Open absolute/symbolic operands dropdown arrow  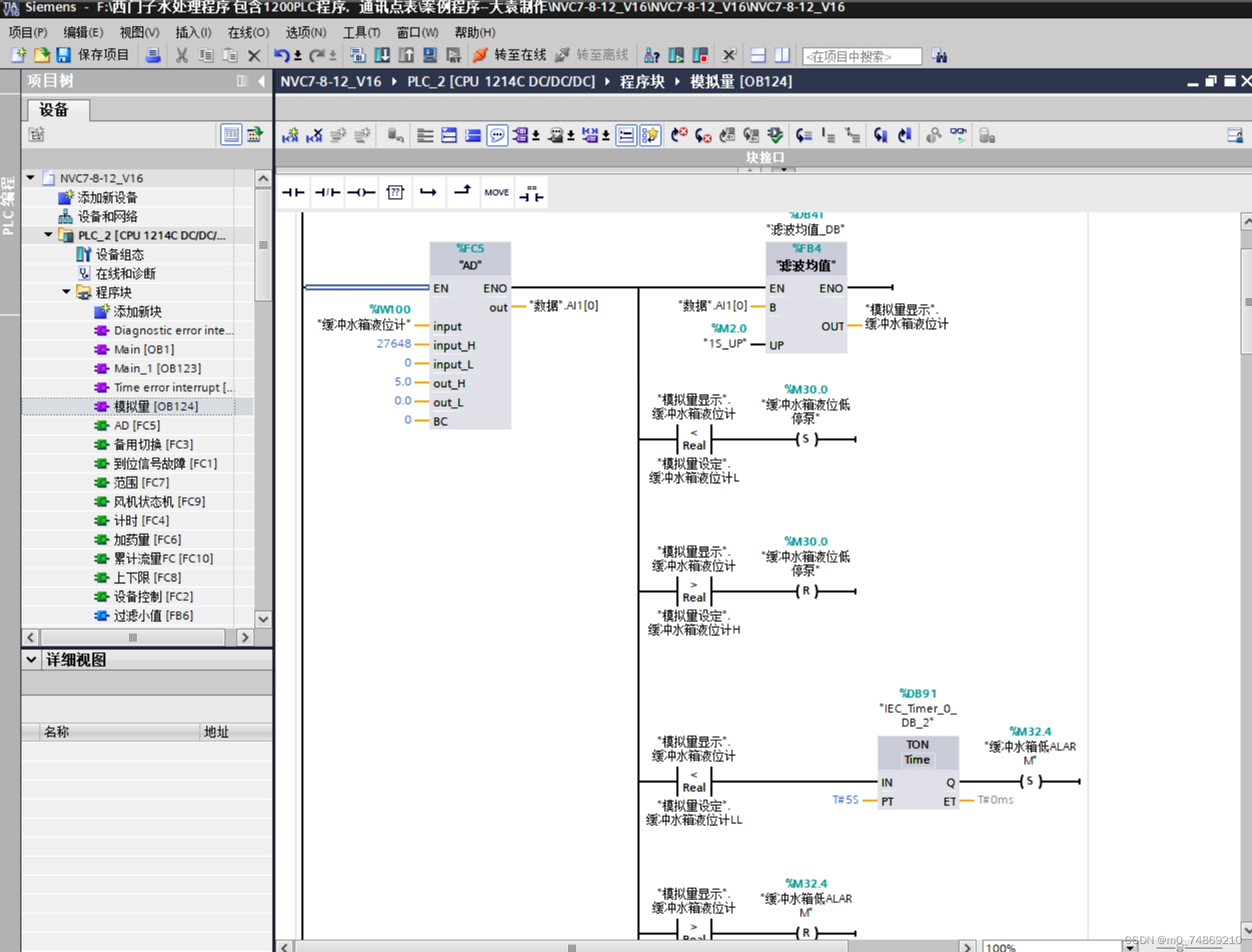536,136
